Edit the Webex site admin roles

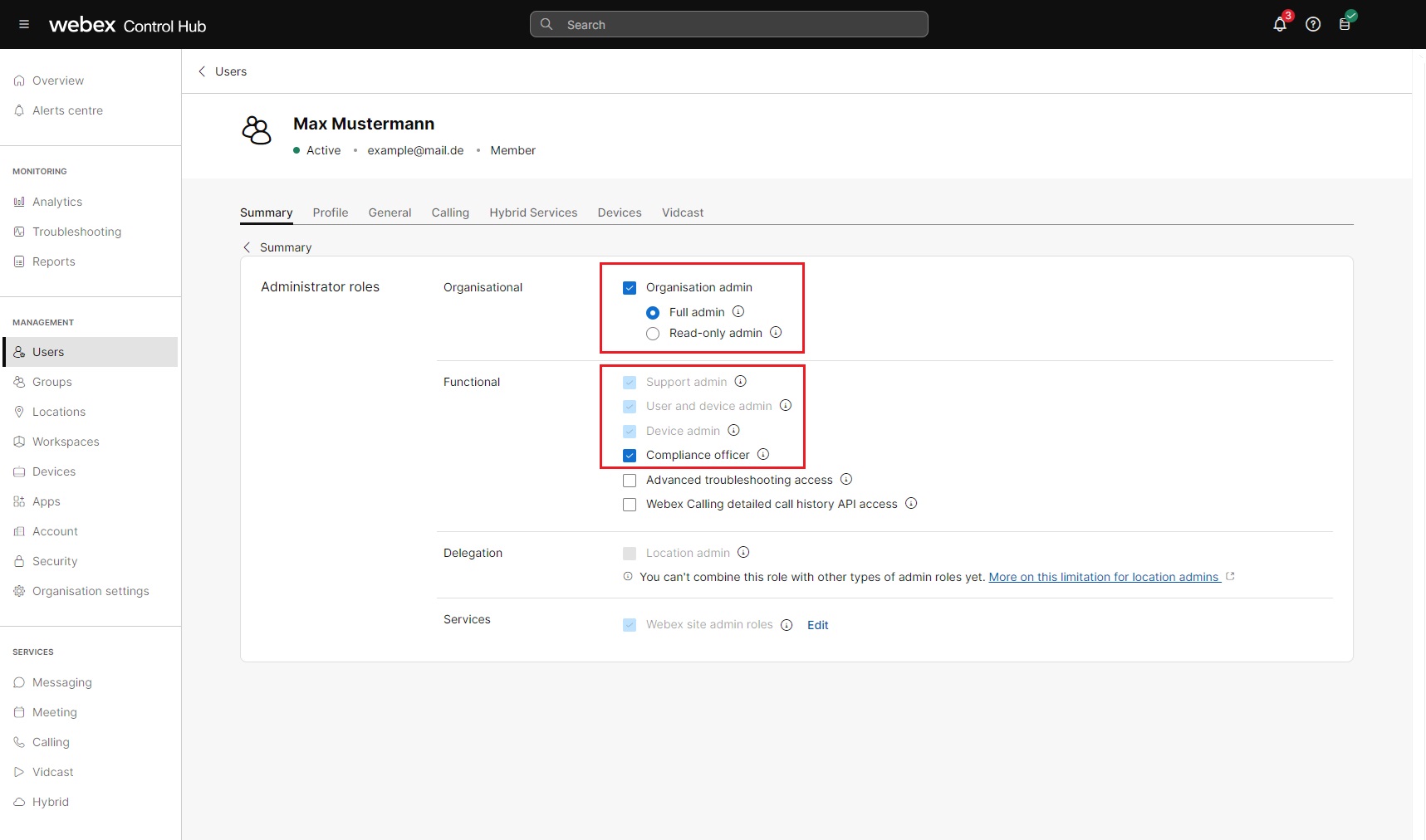click(x=817, y=625)
